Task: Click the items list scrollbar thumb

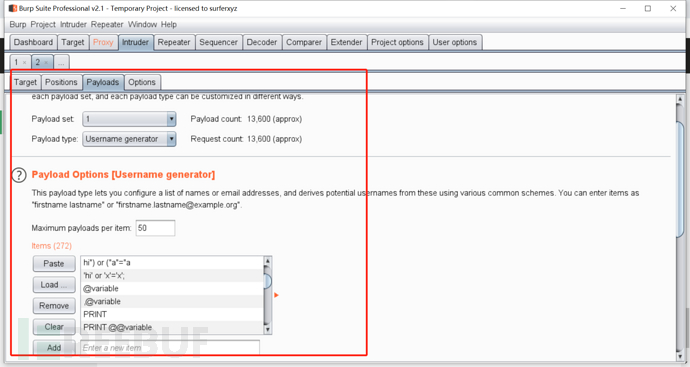Action: click(267, 281)
